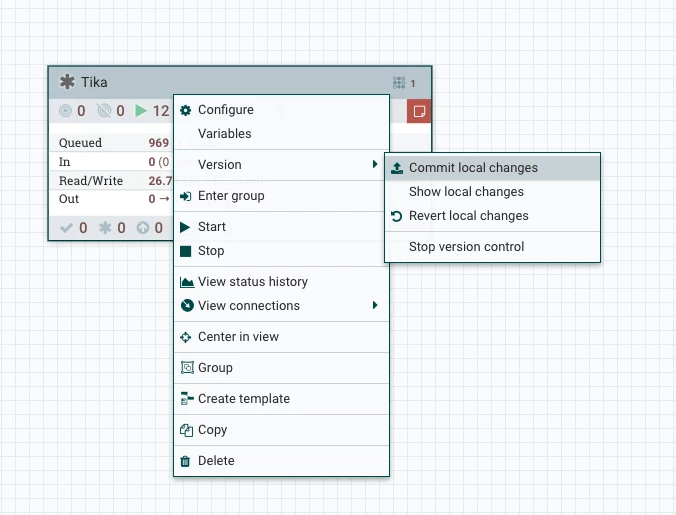Click the Revert local changes undo icon
Viewport: 676px width, 515px height.
[x=397, y=216]
